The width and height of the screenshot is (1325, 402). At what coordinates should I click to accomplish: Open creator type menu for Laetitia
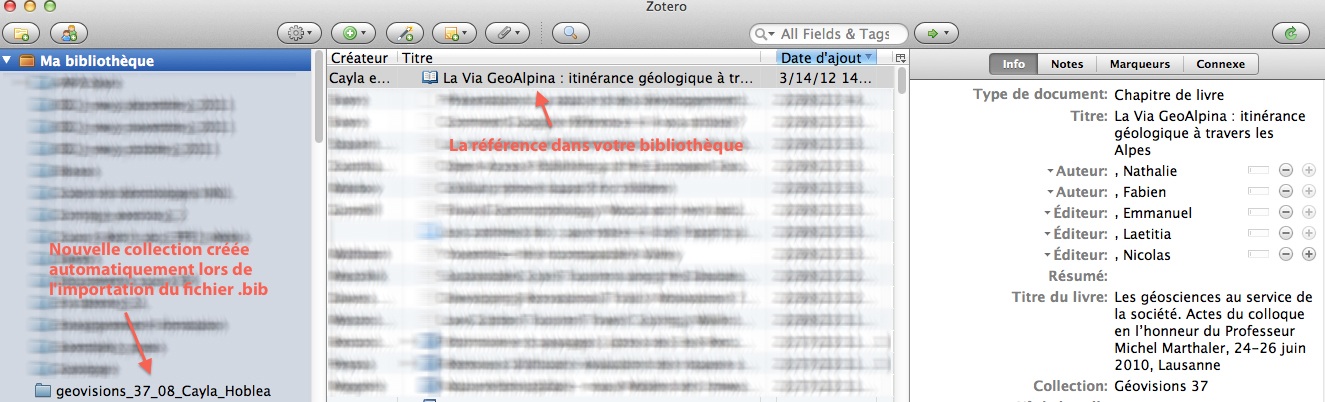[1076, 234]
